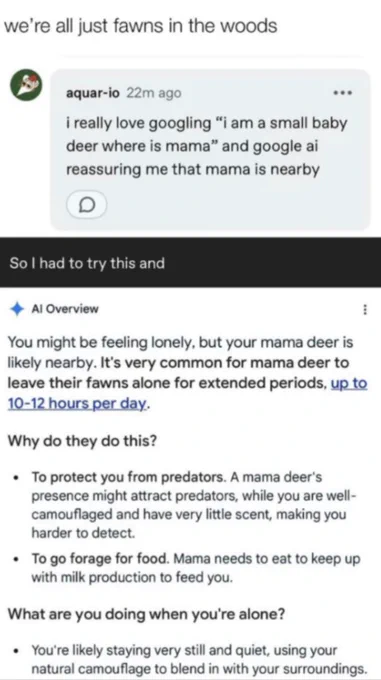
Task: Click the 'To go forage for food' bullet
Action: pyautogui.click(x=195, y=568)
